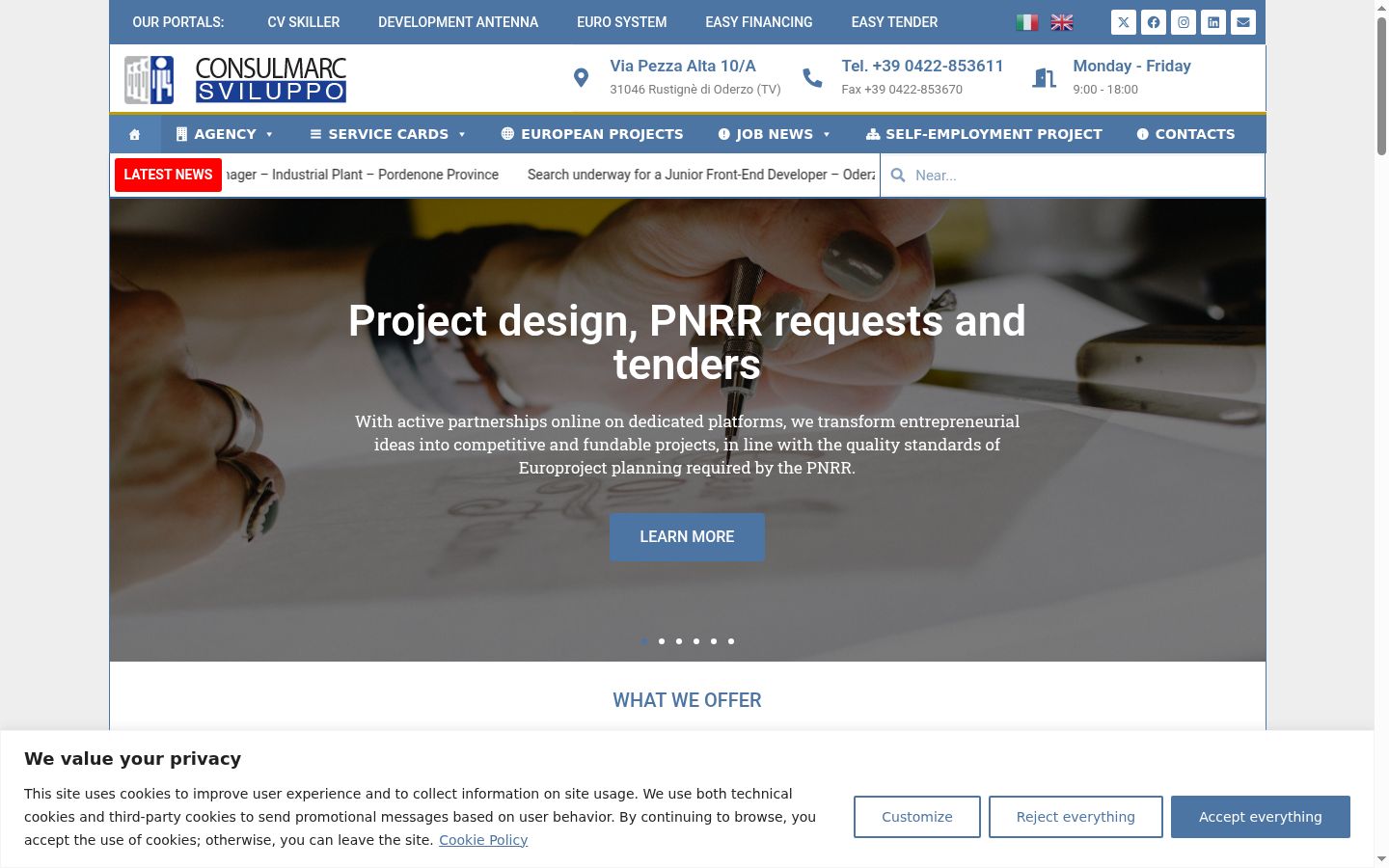1389x868 pixels.
Task: Click the Customize cookies button
Action: point(917,817)
